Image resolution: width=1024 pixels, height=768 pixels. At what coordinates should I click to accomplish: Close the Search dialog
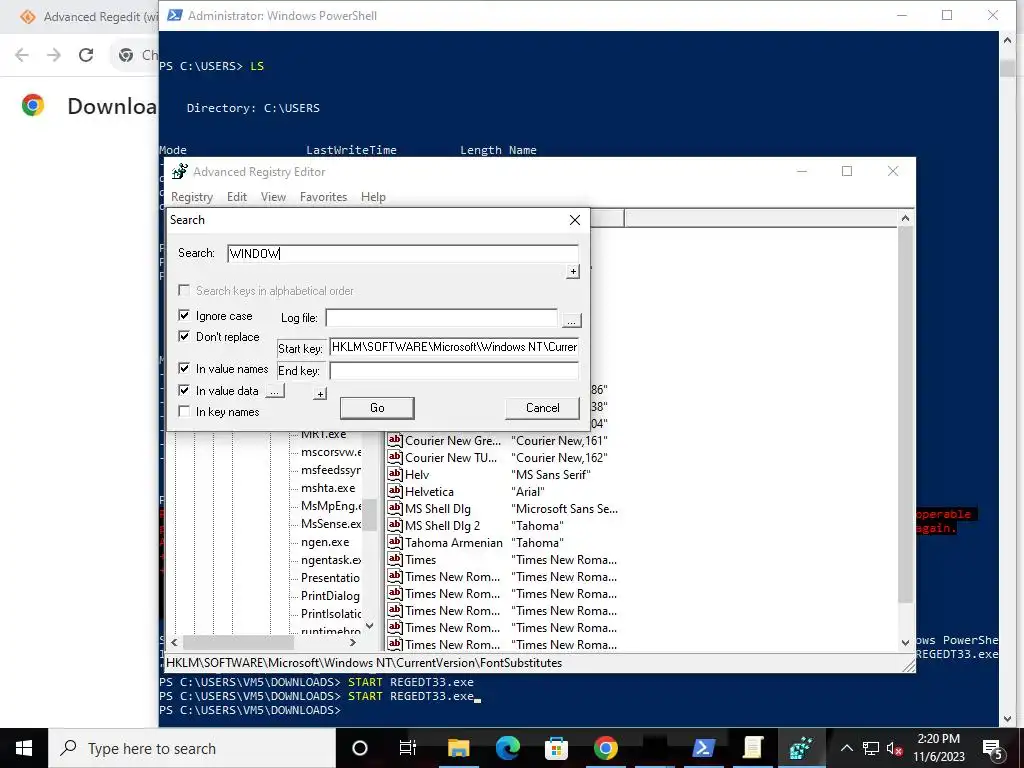tap(575, 220)
